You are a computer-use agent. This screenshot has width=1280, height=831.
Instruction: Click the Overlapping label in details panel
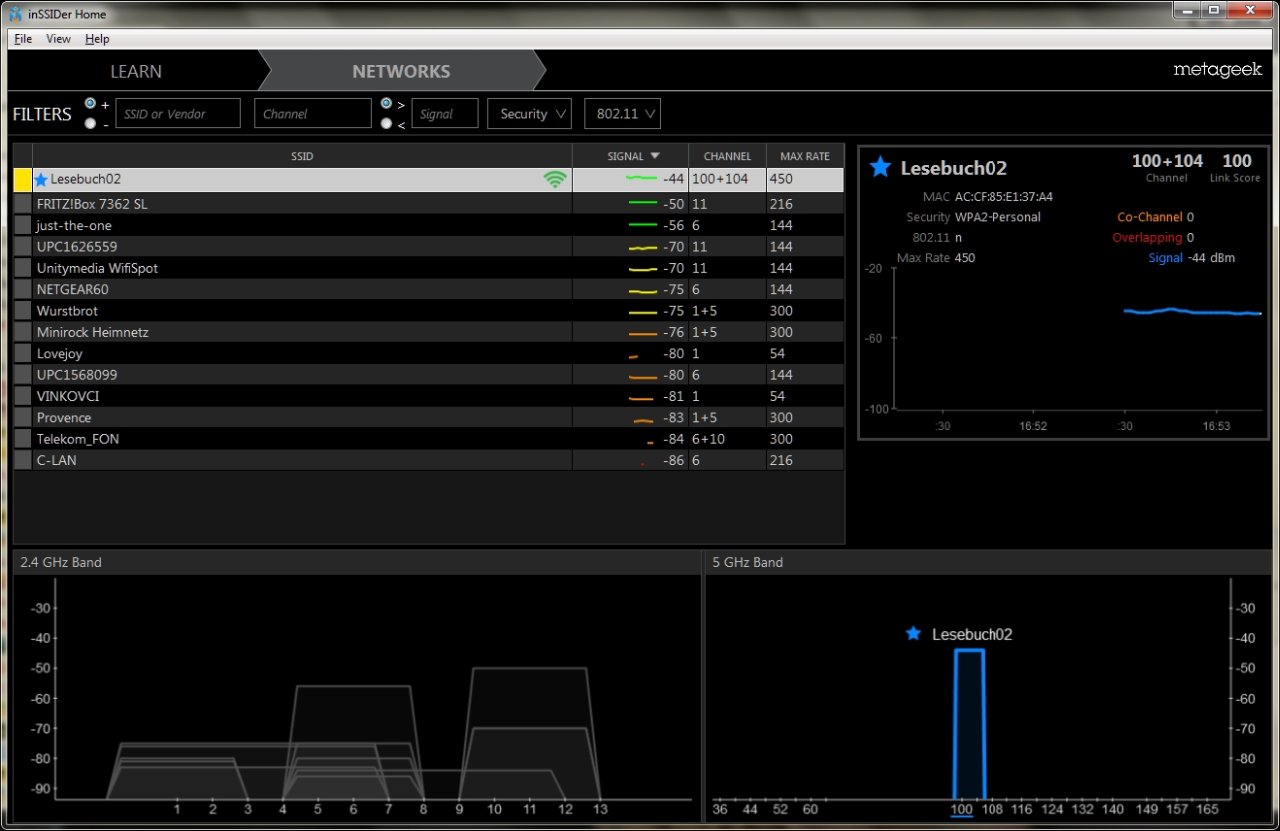pyautogui.click(x=1147, y=238)
